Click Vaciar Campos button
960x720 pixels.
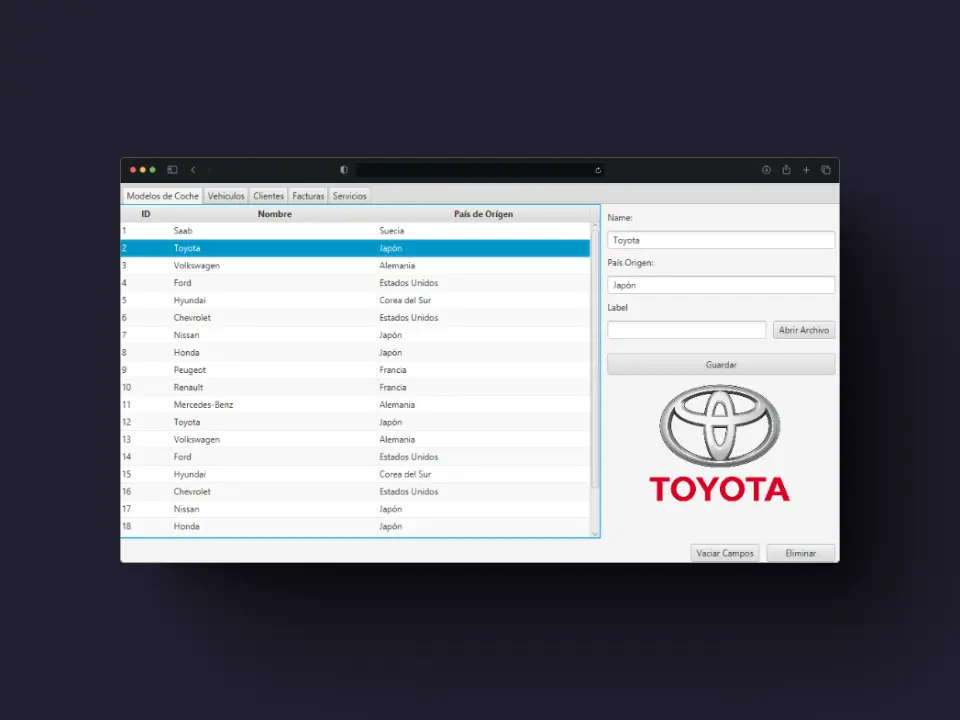click(x=725, y=553)
